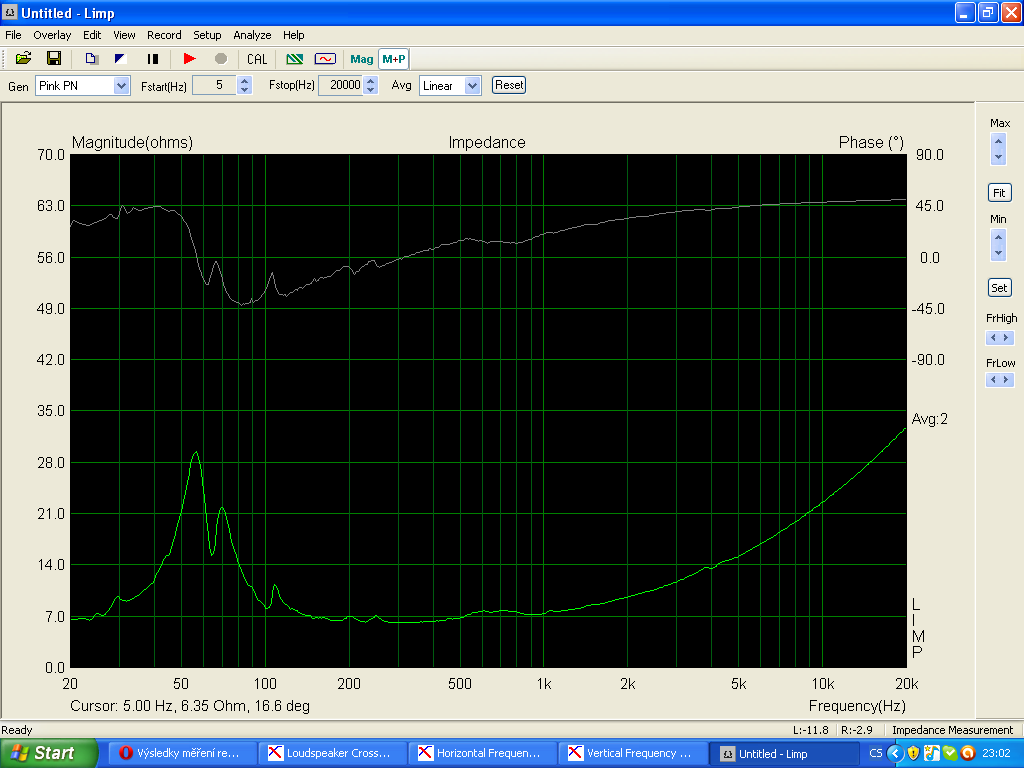This screenshot has width=1024, height=768.
Task: Switch to the Opera Výsledky měření taskbar item
Action: (182, 753)
